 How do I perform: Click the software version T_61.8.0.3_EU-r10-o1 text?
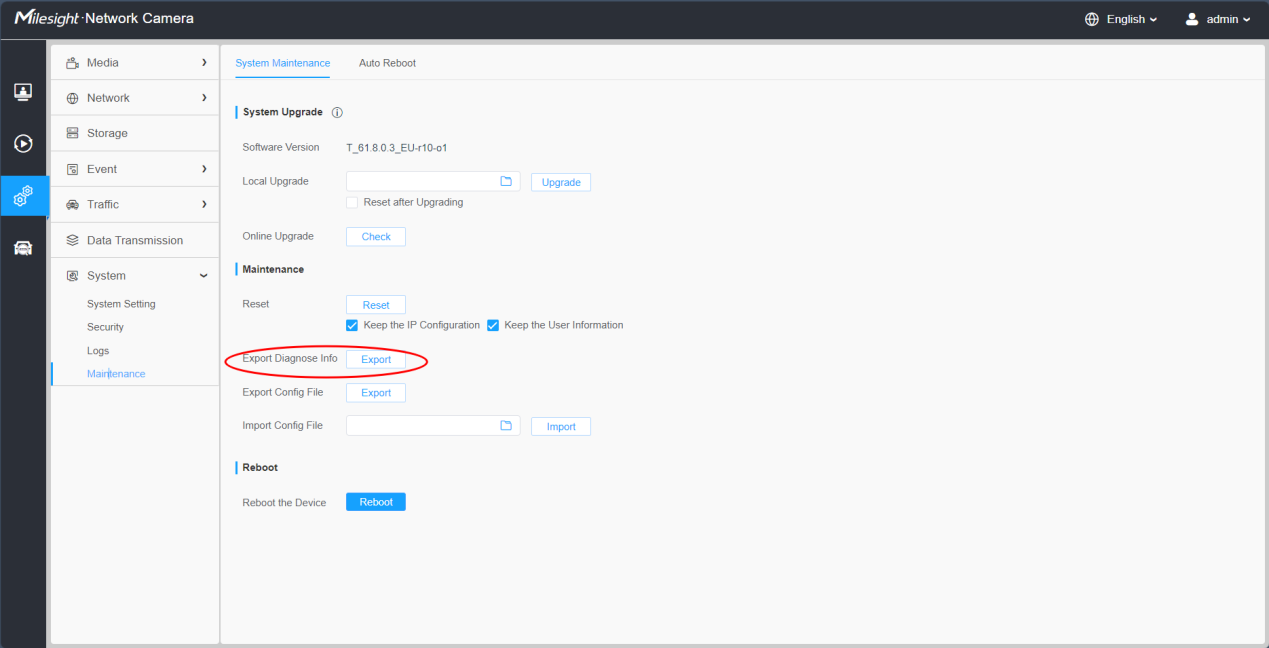coord(396,148)
